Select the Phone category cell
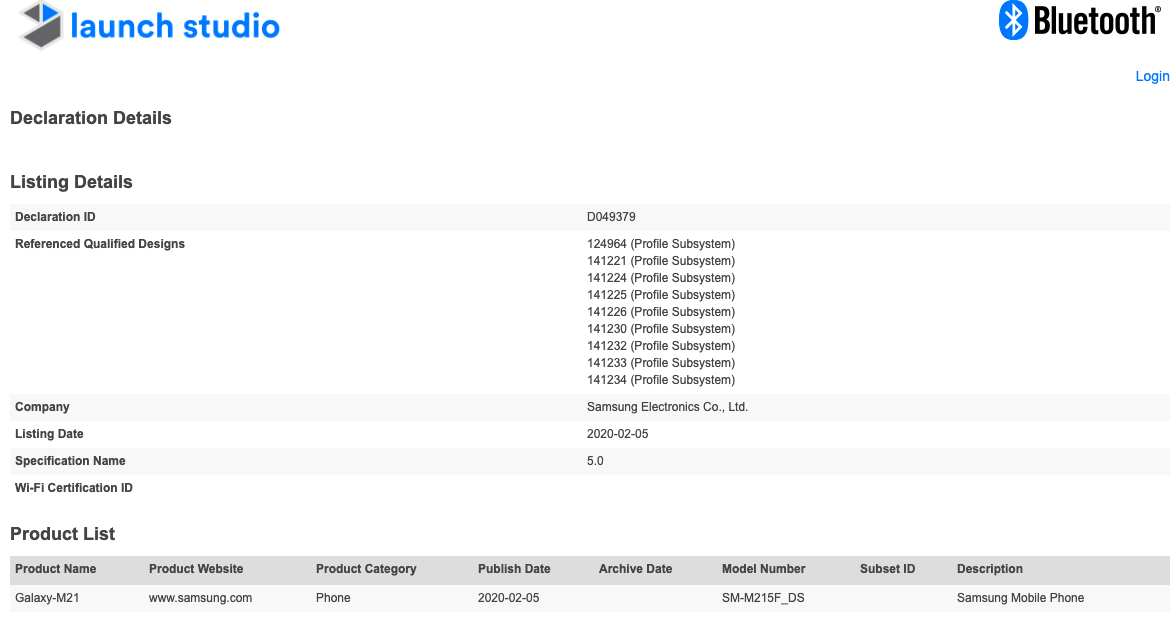The width and height of the screenshot is (1175, 621). pos(333,599)
